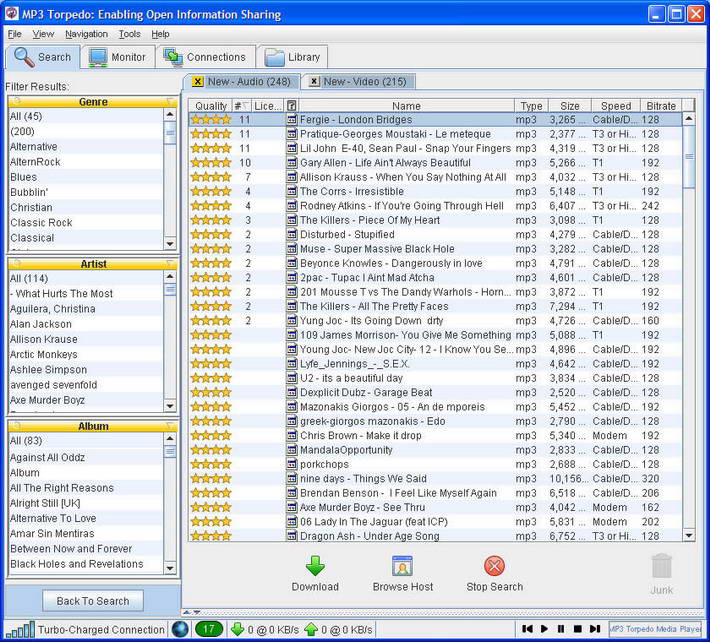Close the New - Video (215) tab
This screenshot has width=710, height=642.
(314, 81)
